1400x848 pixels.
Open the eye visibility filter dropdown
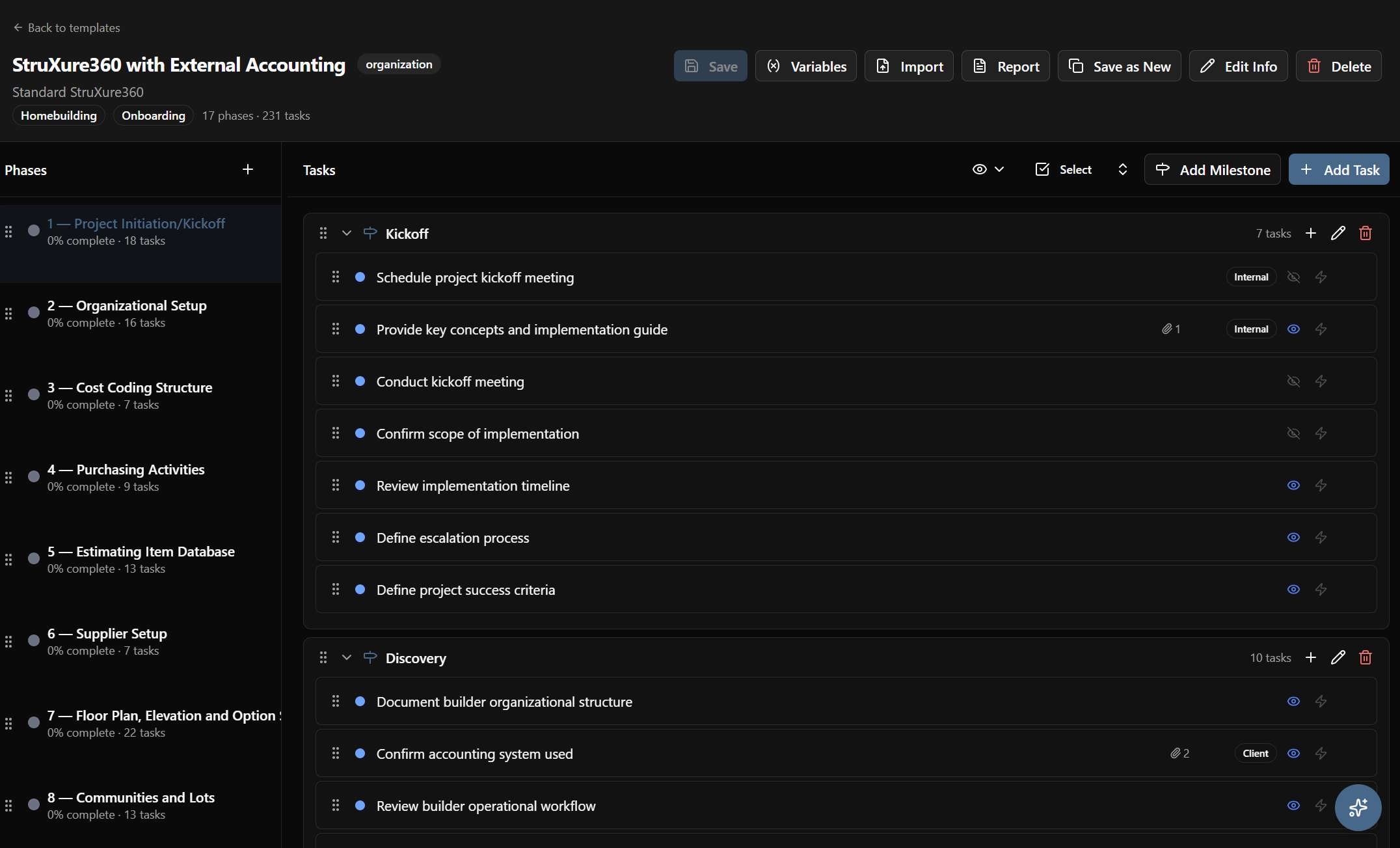tap(988, 169)
